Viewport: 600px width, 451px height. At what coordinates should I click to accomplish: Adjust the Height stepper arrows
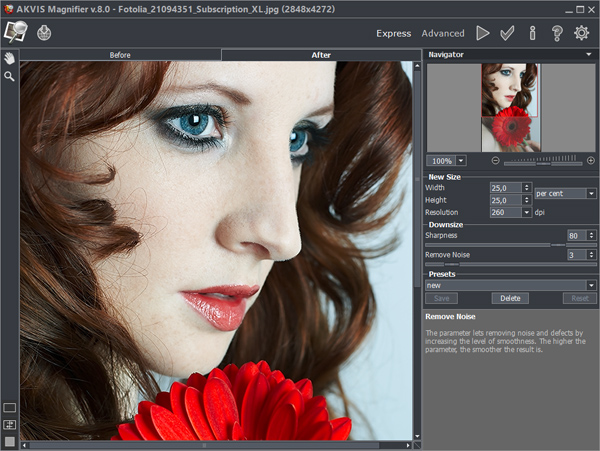(x=527, y=200)
